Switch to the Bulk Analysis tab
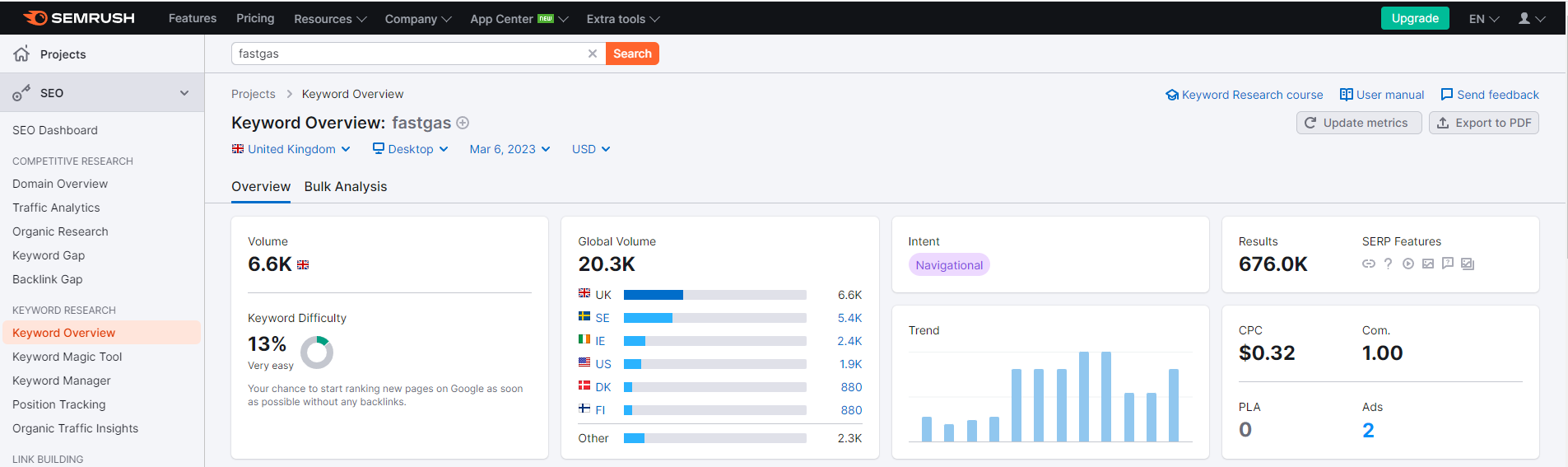1568x467 pixels. (x=346, y=187)
